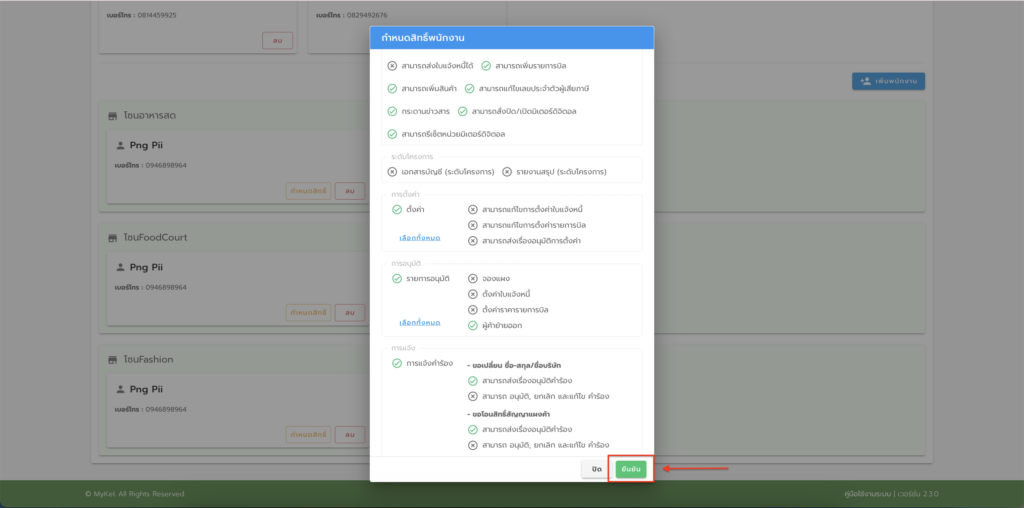Click รายงานสรุป (ระดับโครงการ) cross icon

[x=507, y=172]
